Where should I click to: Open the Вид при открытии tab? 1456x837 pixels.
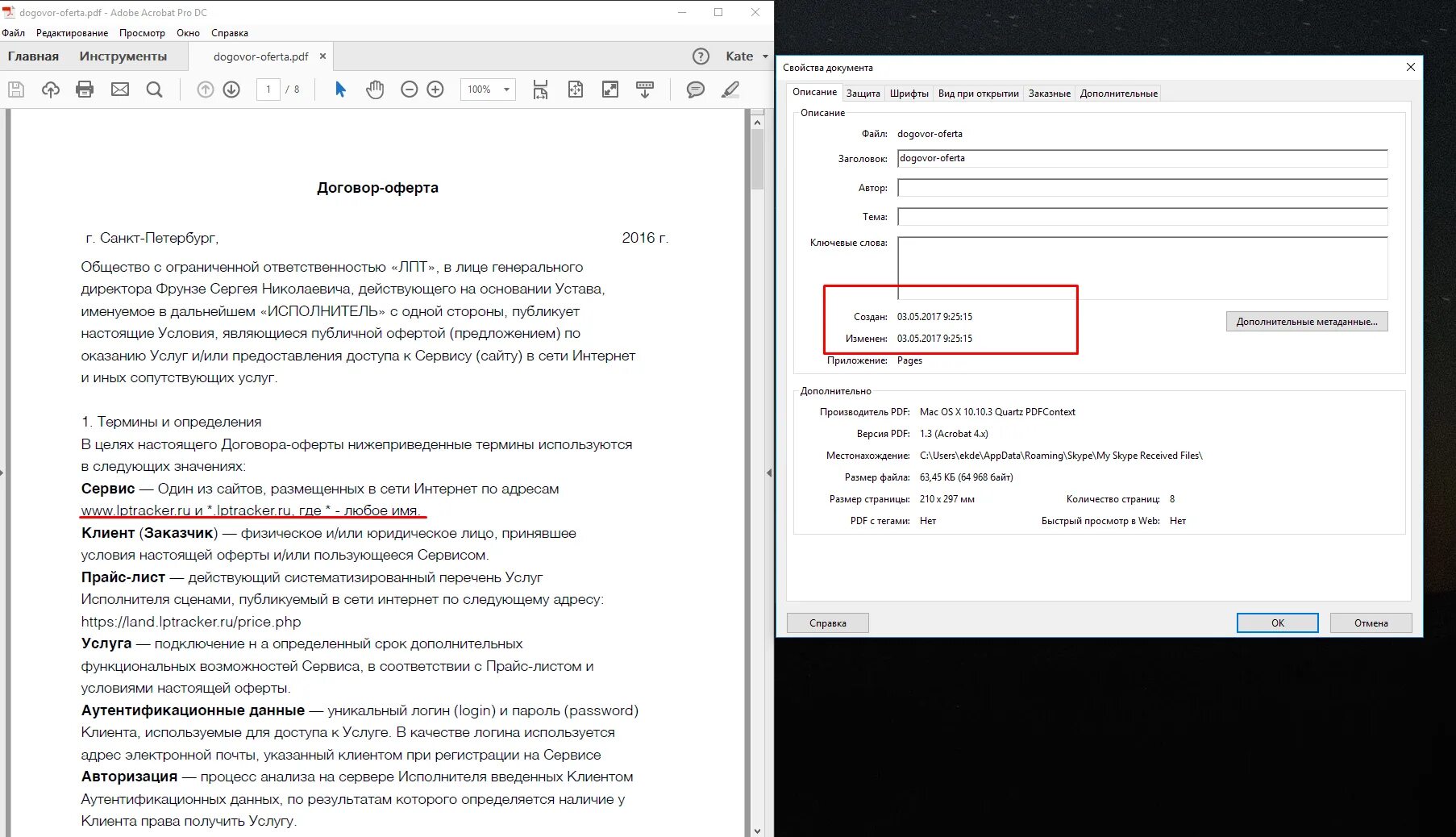click(979, 94)
